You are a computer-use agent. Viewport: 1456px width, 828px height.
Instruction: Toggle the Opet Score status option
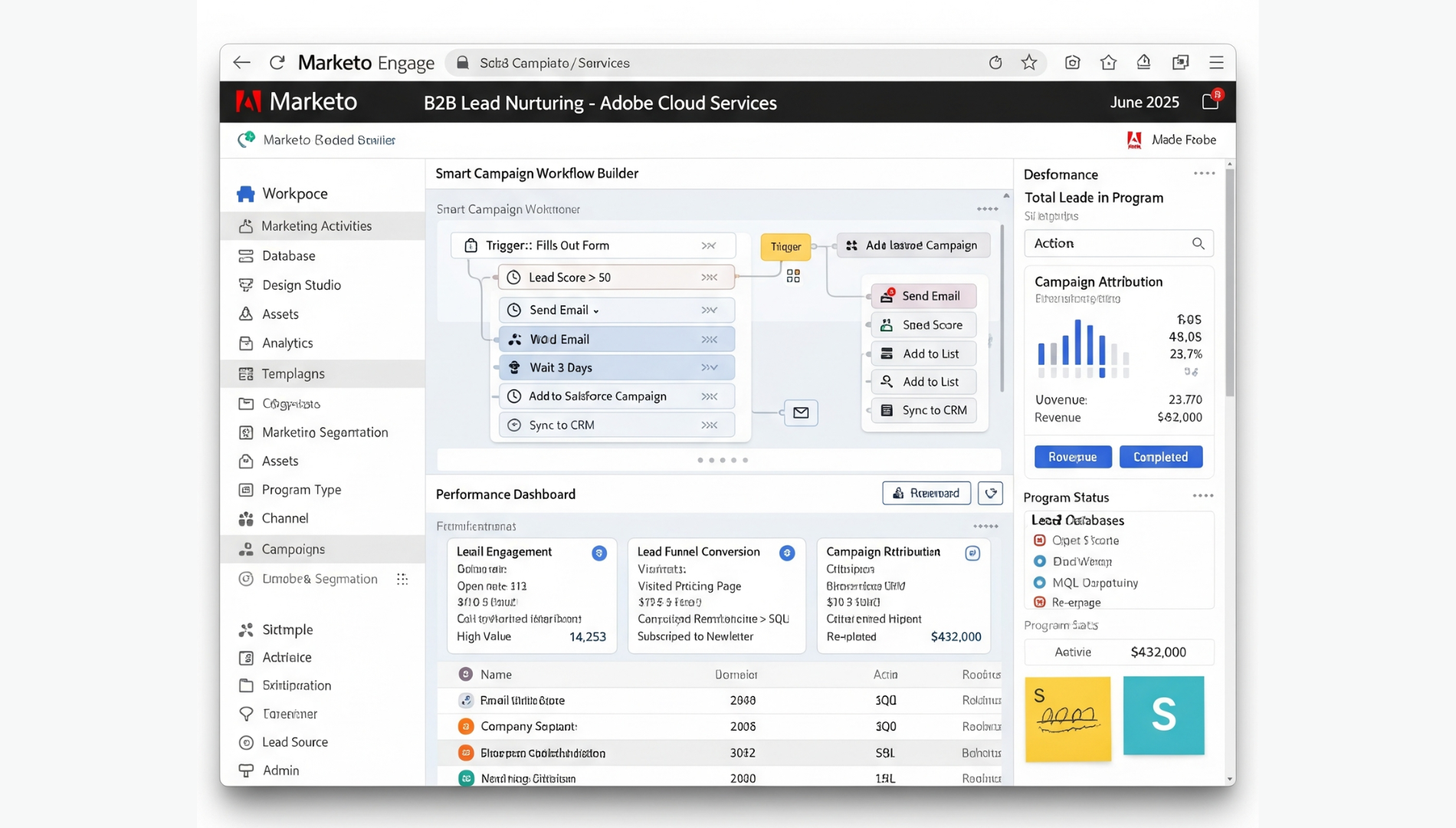coord(1040,540)
